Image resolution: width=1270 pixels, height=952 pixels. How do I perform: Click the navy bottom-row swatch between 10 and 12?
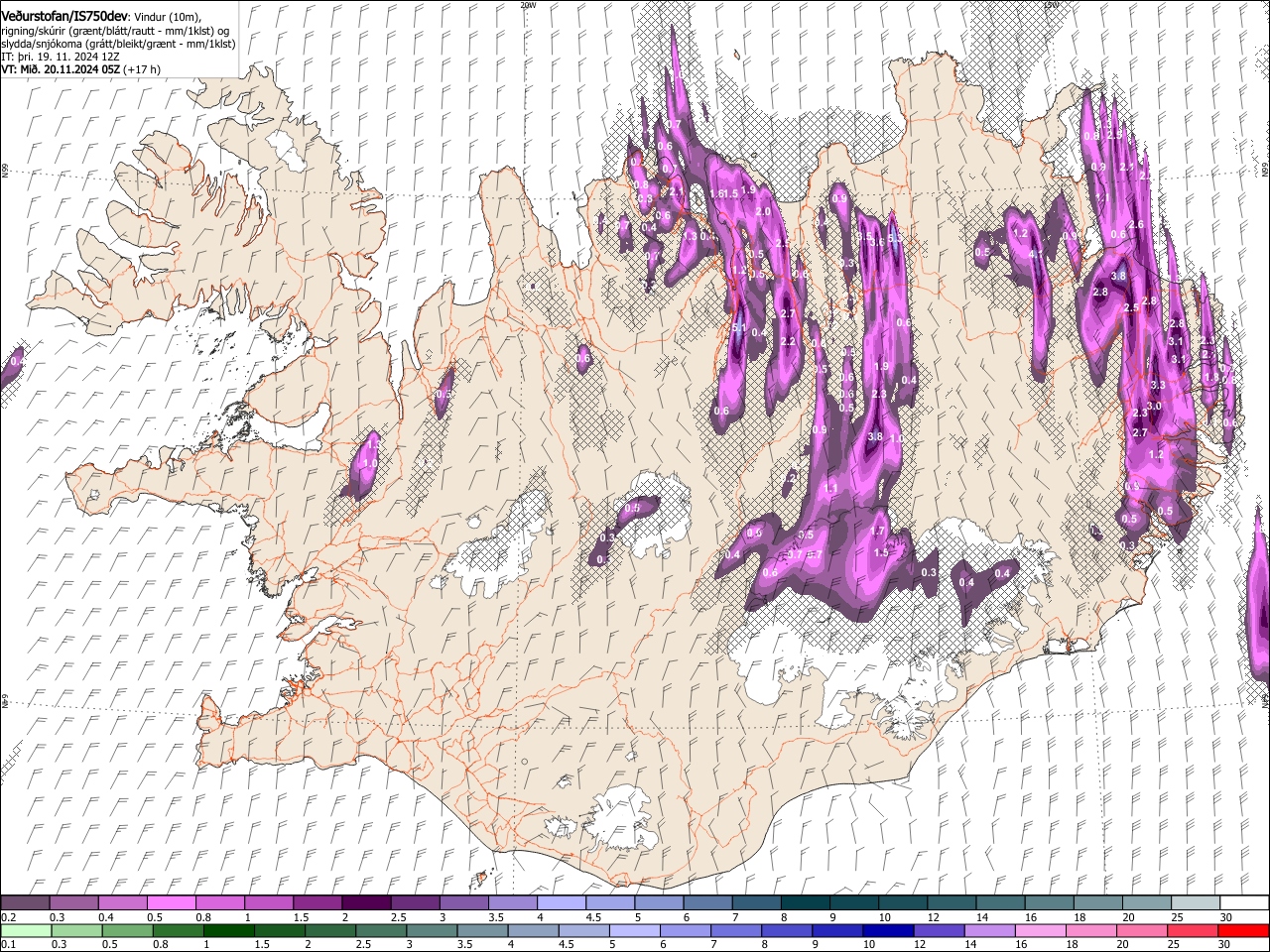pyautogui.click(x=887, y=930)
